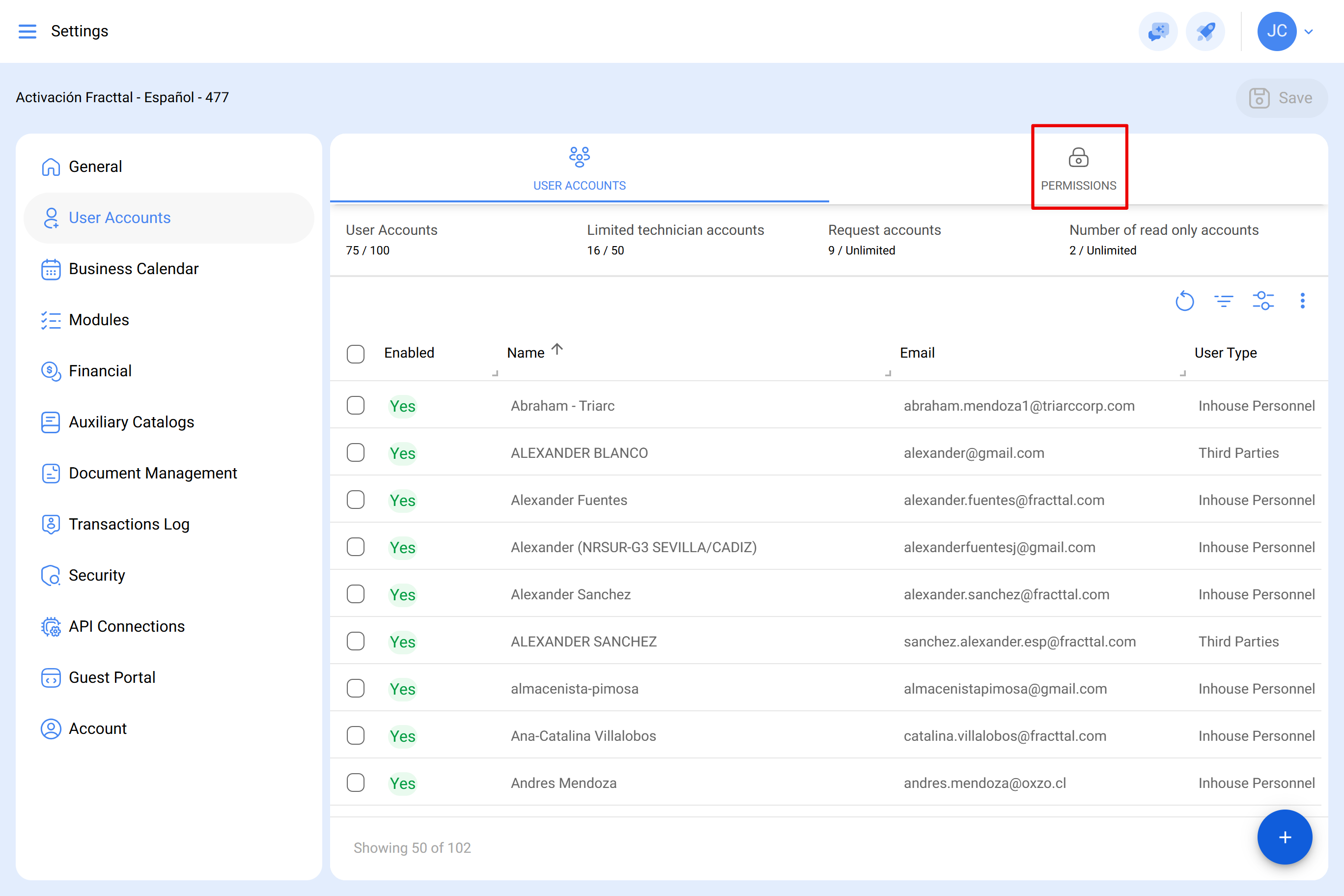Toggle the Name column sort arrow

click(557, 349)
